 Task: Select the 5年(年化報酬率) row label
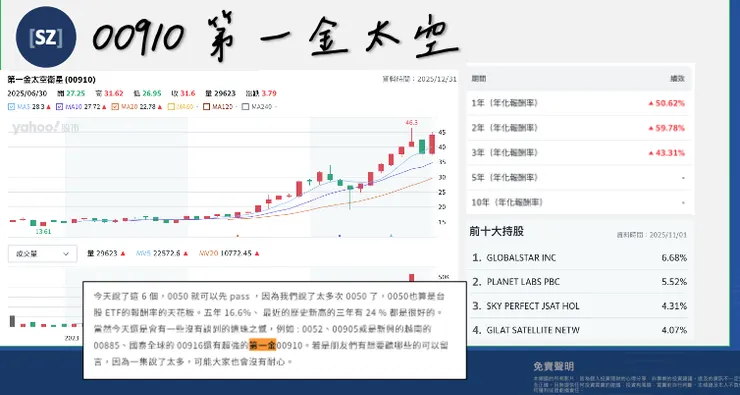tap(505, 178)
